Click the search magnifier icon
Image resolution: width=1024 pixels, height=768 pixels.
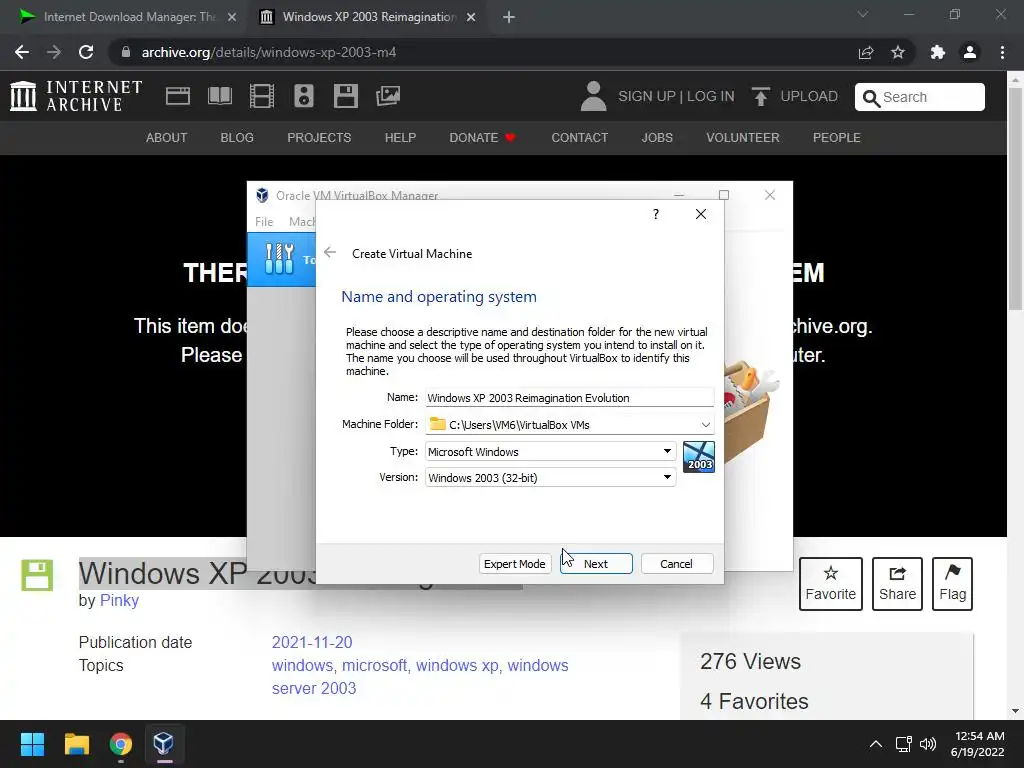click(871, 98)
